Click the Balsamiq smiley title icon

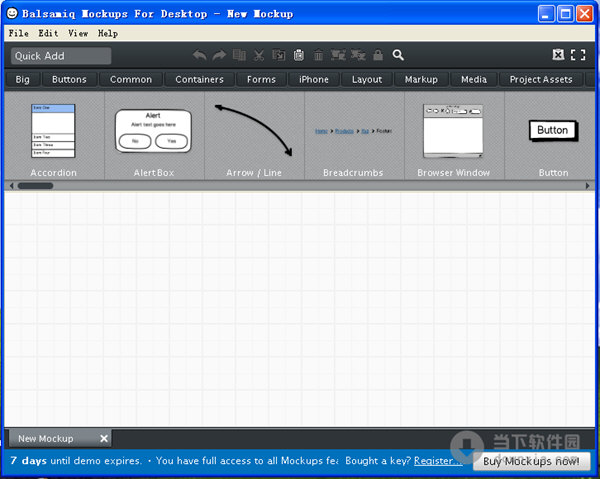(12, 13)
